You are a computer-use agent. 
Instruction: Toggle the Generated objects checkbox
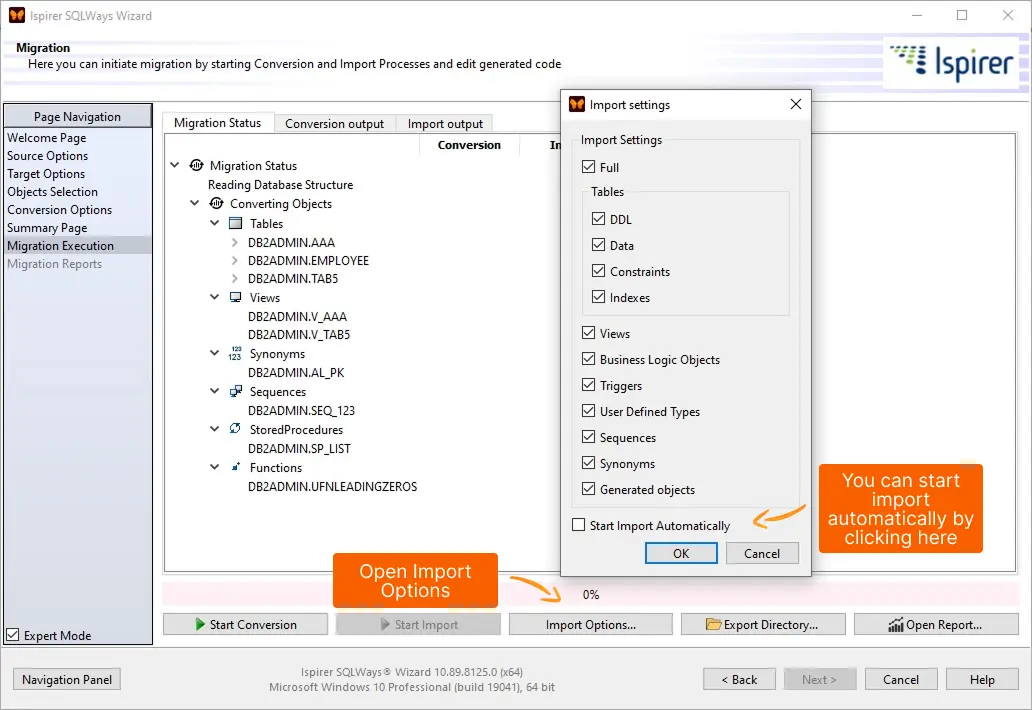click(x=588, y=489)
